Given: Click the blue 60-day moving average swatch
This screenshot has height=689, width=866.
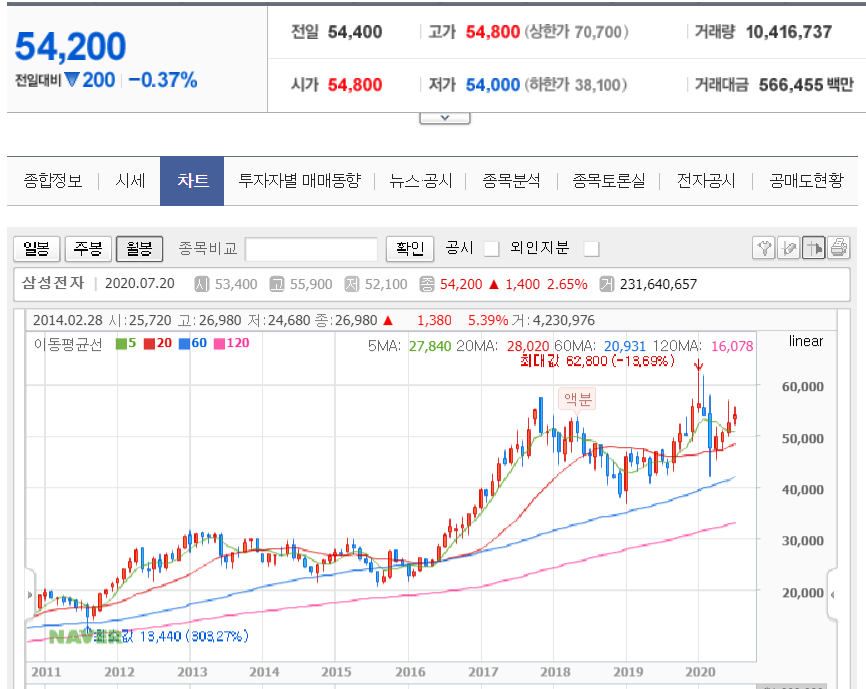Looking at the screenshot, I should tap(184, 343).
